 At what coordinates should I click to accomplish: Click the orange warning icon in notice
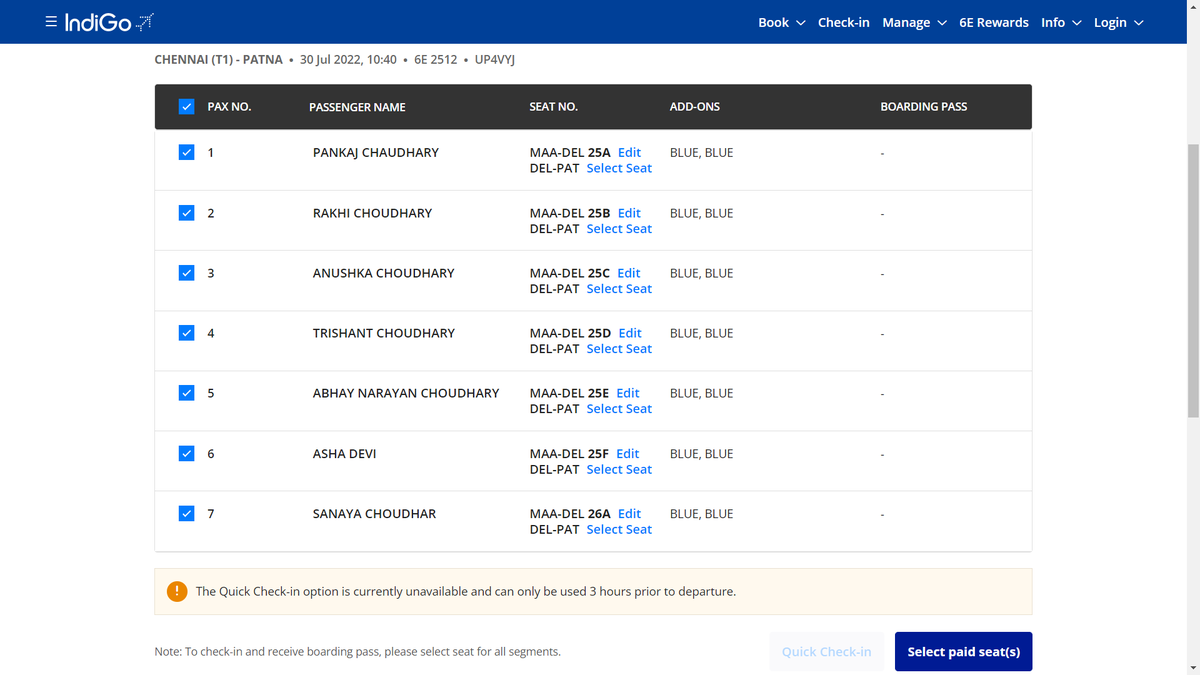point(177,591)
